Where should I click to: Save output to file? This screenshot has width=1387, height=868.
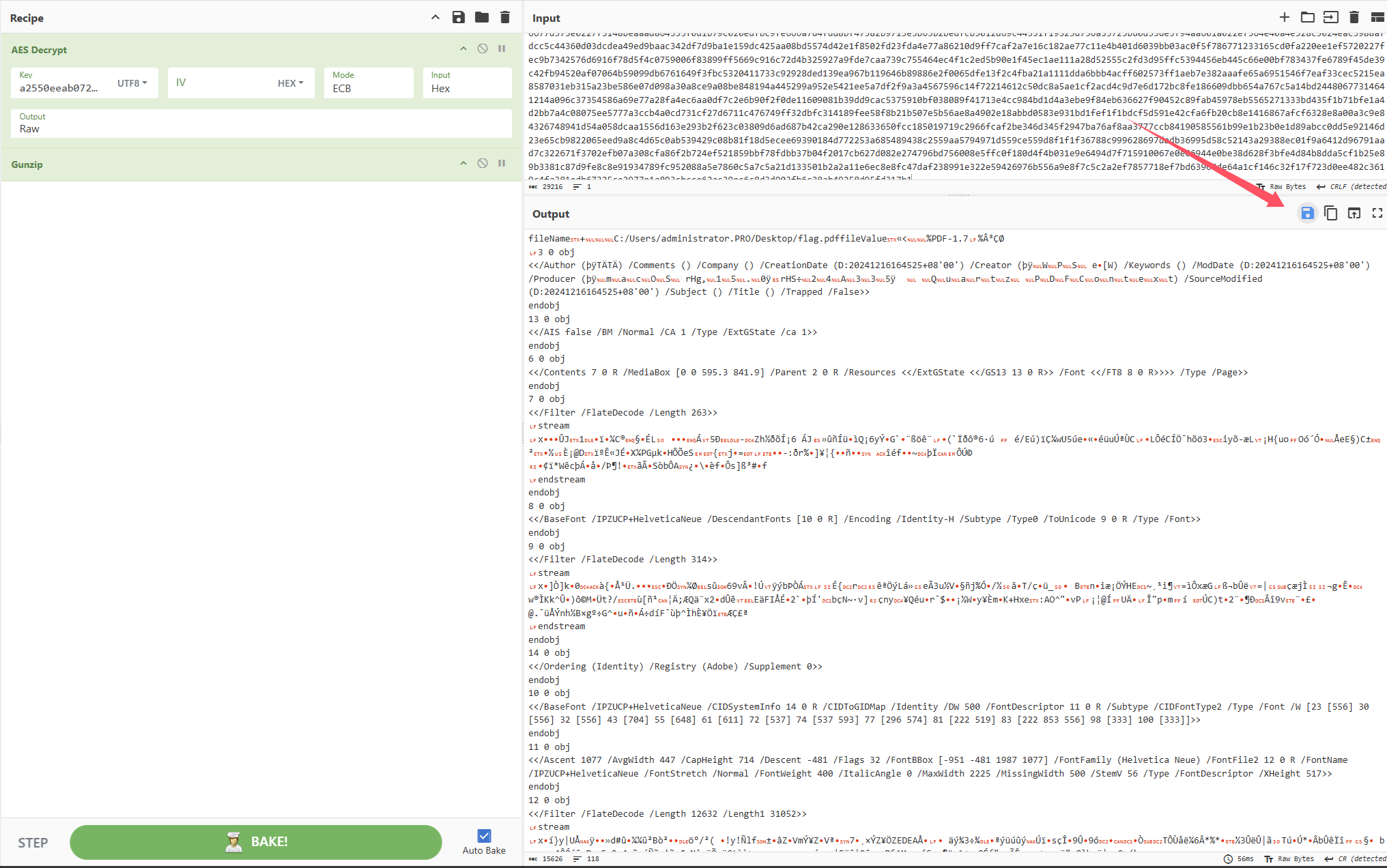click(x=1307, y=214)
